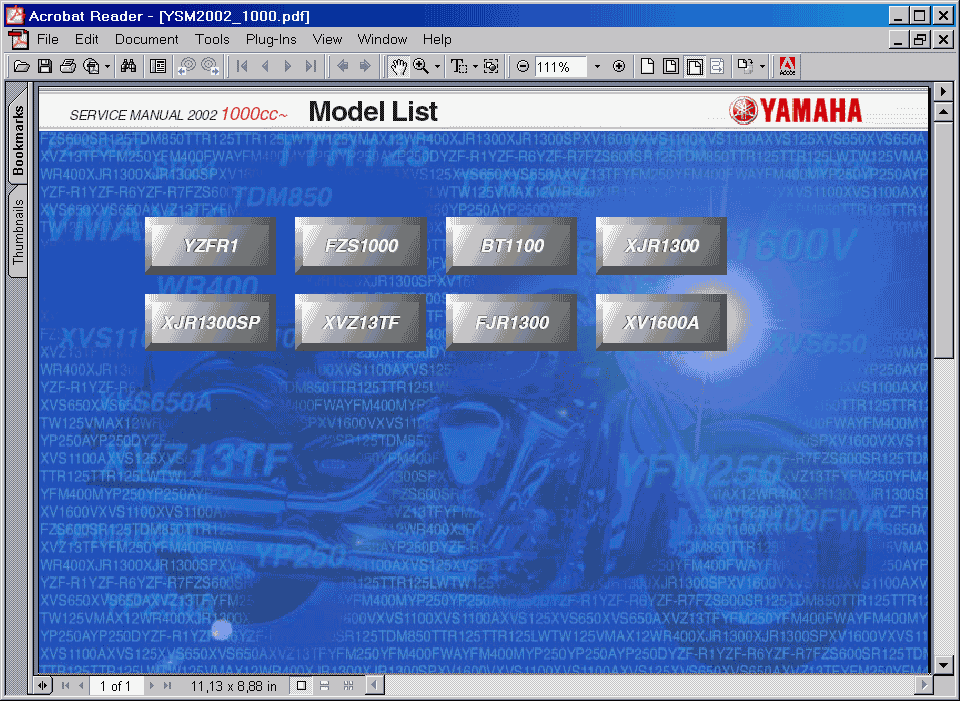
Task: Open the XVZ13TF model manual
Action: point(361,322)
